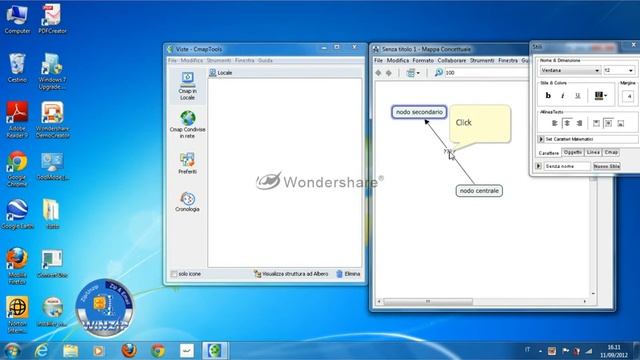
Task: Align text to top vertically
Action: [596, 123]
